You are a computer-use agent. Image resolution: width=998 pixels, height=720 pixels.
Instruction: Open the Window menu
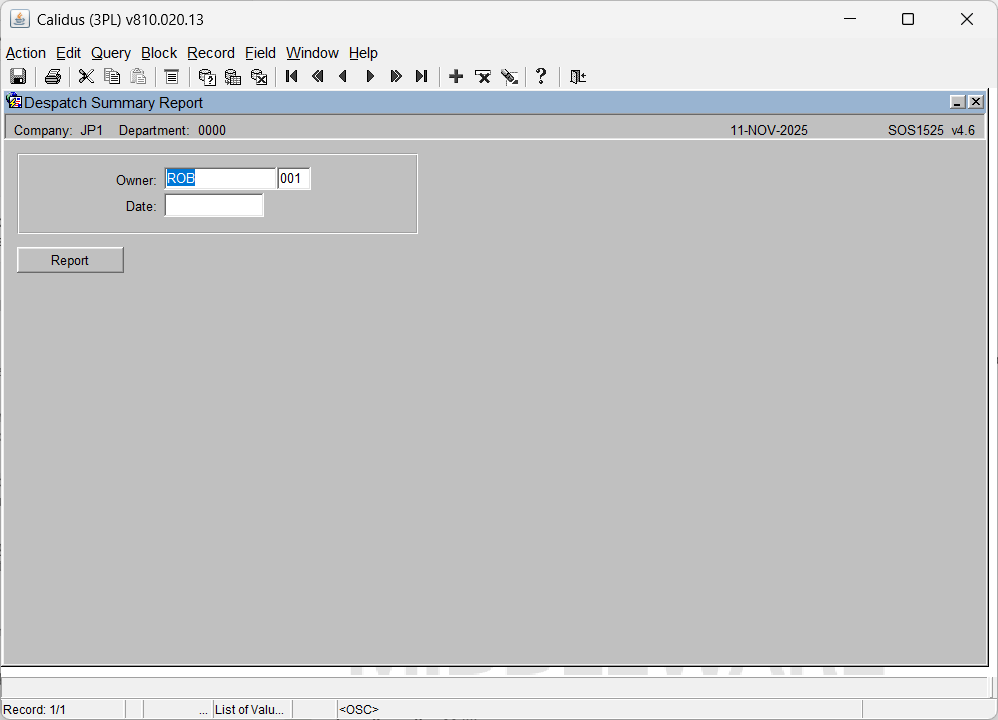pos(312,53)
